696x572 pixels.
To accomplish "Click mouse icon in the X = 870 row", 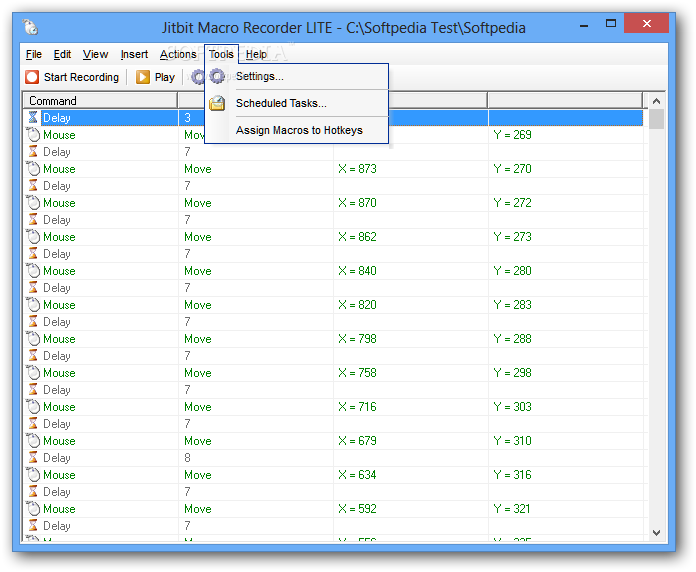I will (x=33, y=203).
